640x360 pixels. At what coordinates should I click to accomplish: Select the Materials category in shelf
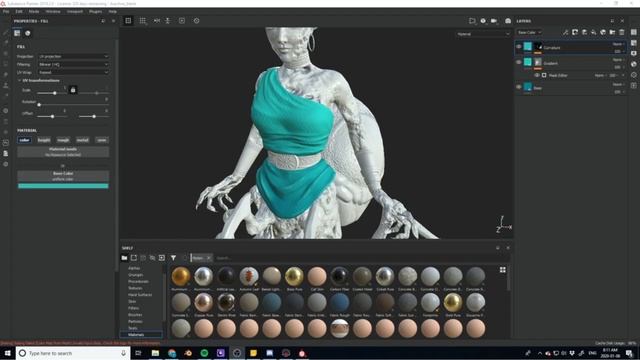tap(141, 335)
